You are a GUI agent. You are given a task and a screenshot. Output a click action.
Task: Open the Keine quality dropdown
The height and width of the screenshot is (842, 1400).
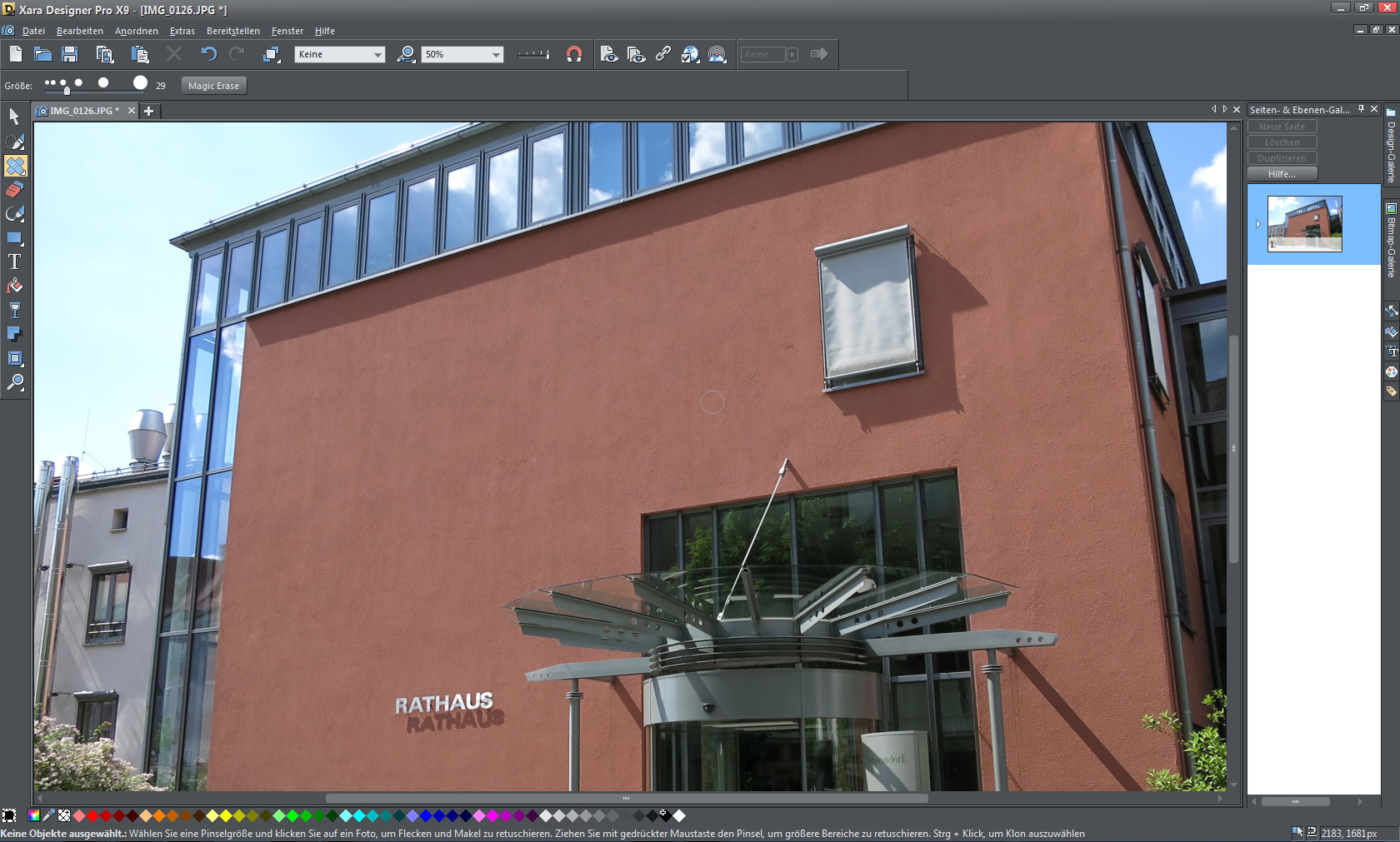377,55
